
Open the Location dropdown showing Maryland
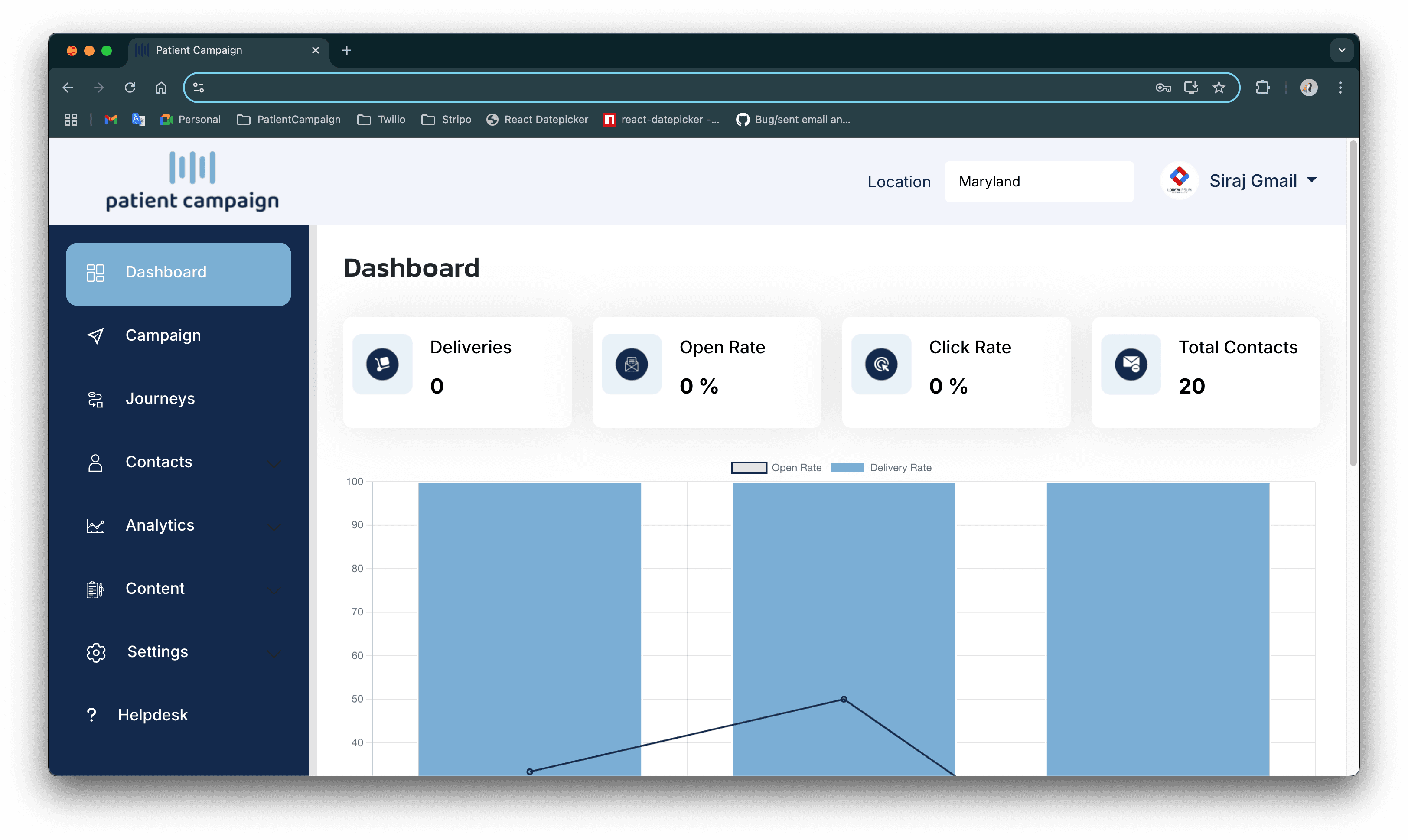1039,182
